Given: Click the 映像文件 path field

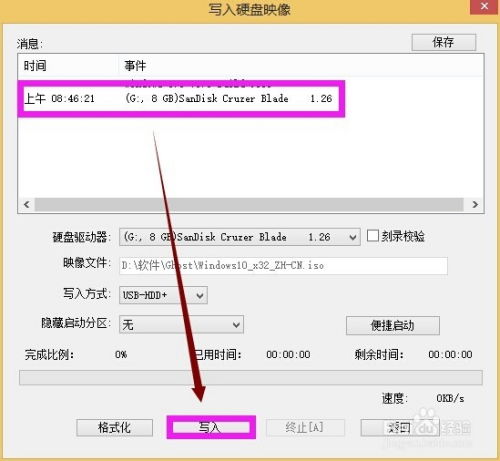Looking at the screenshot, I should tap(283, 266).
